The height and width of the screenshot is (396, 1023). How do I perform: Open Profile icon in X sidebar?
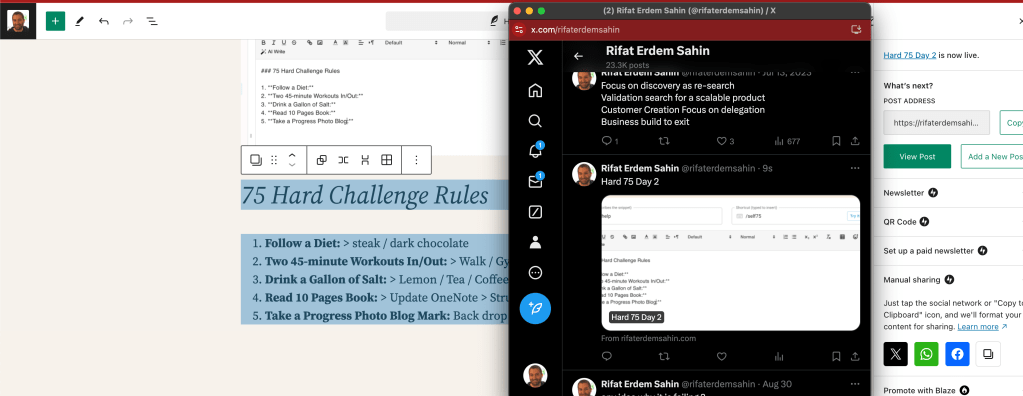[535, 242]
